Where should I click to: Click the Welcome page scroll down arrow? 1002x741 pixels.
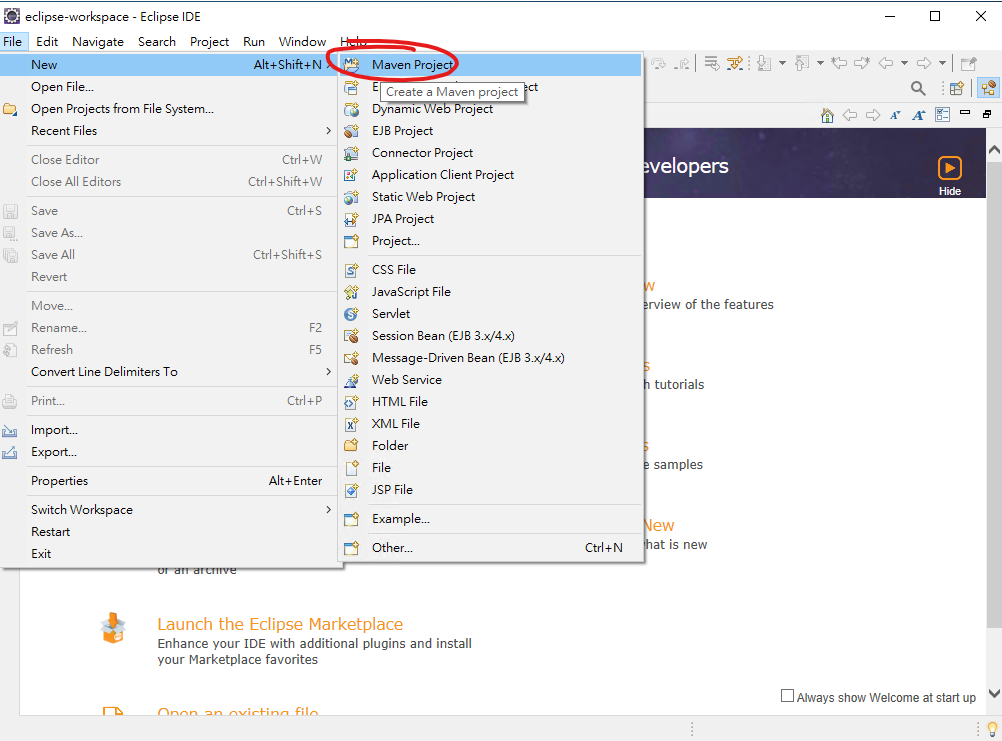(x=994, y=693)
